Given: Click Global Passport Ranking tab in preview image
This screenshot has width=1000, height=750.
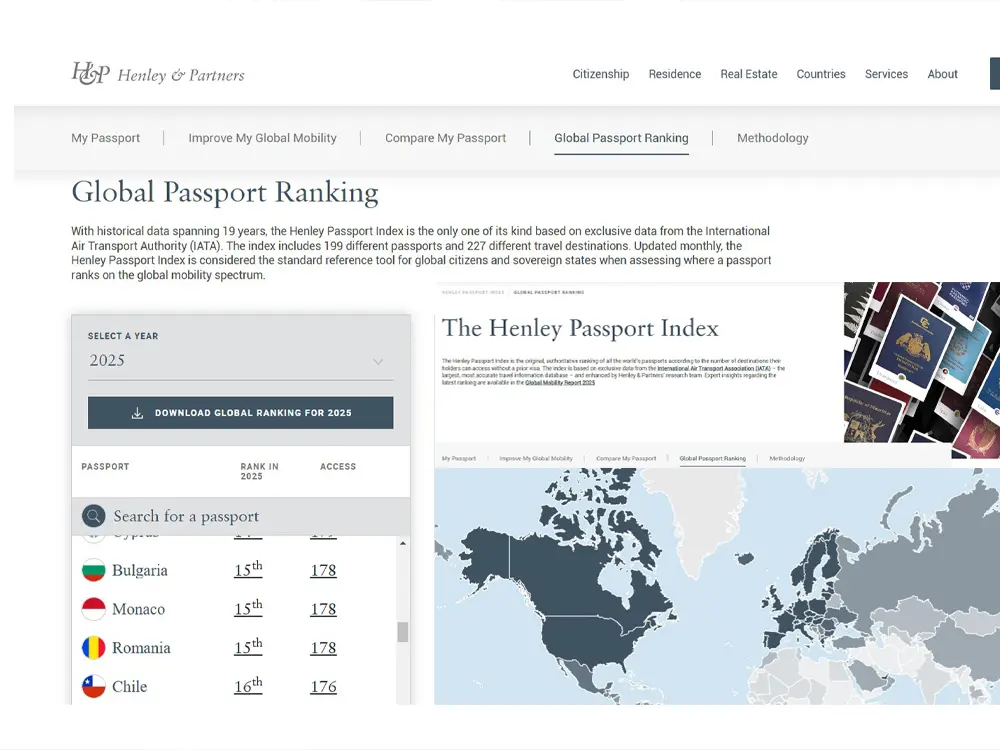Looking at the screenshot, I should click(712, 459).
